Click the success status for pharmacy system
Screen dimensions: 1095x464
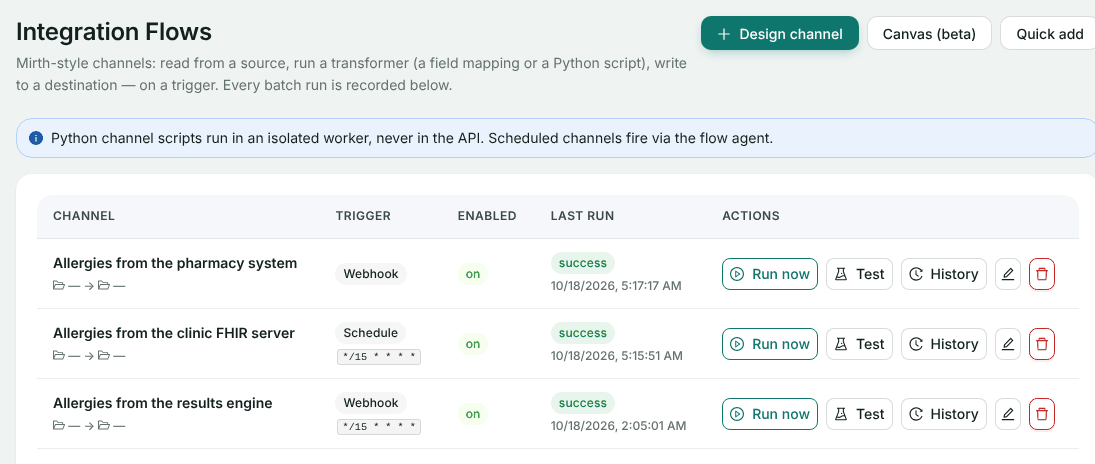click(x=582, y=263)
